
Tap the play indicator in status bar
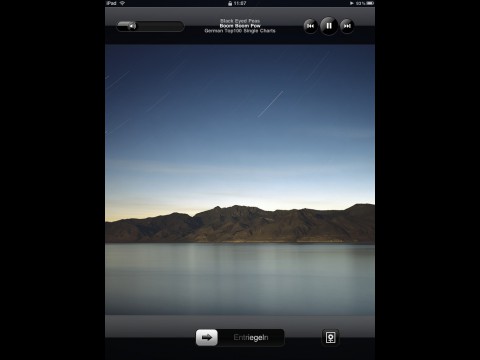pyautogui.click(x=351, y=3)
